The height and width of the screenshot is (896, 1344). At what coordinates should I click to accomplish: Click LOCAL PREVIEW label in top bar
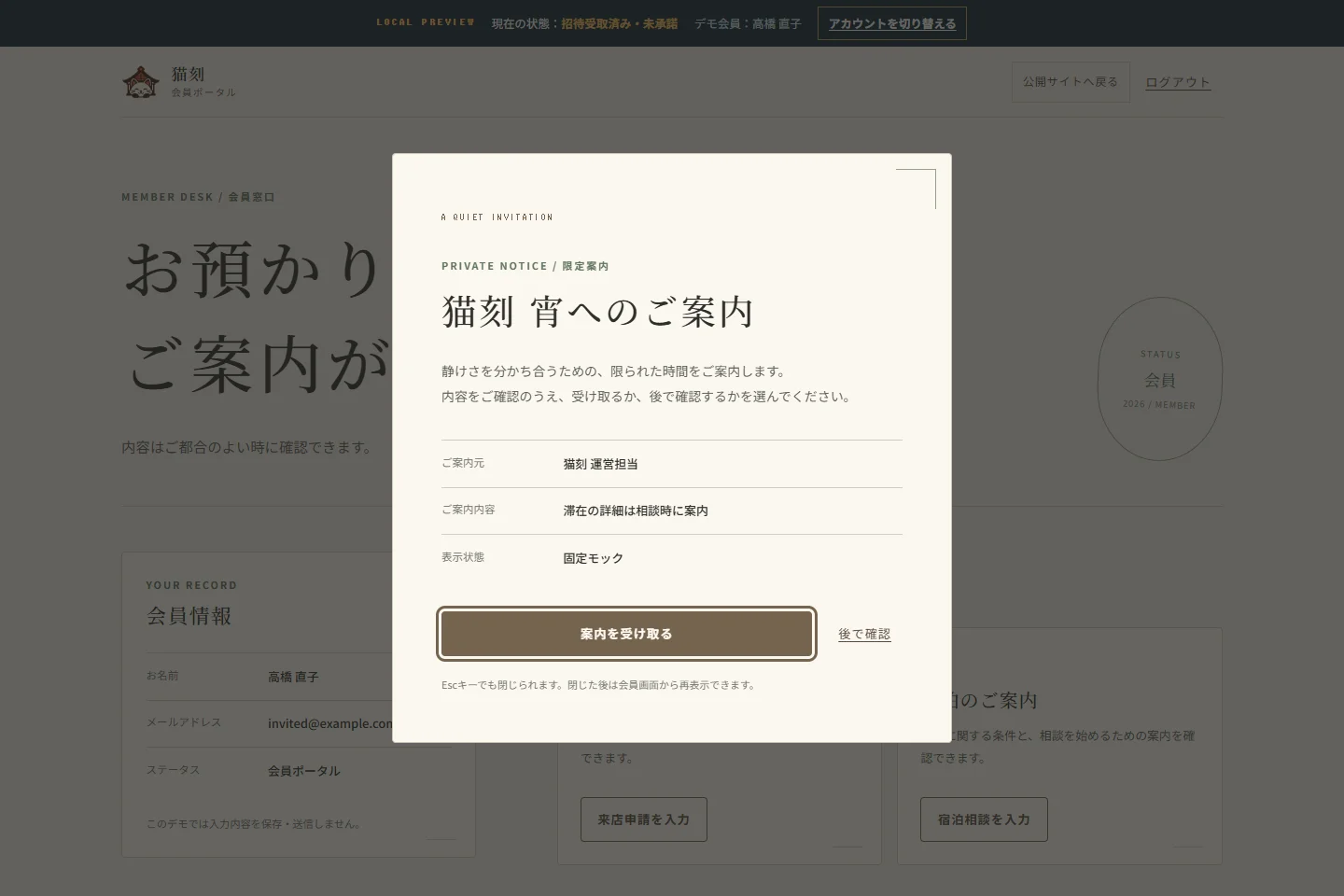(425, 22)
